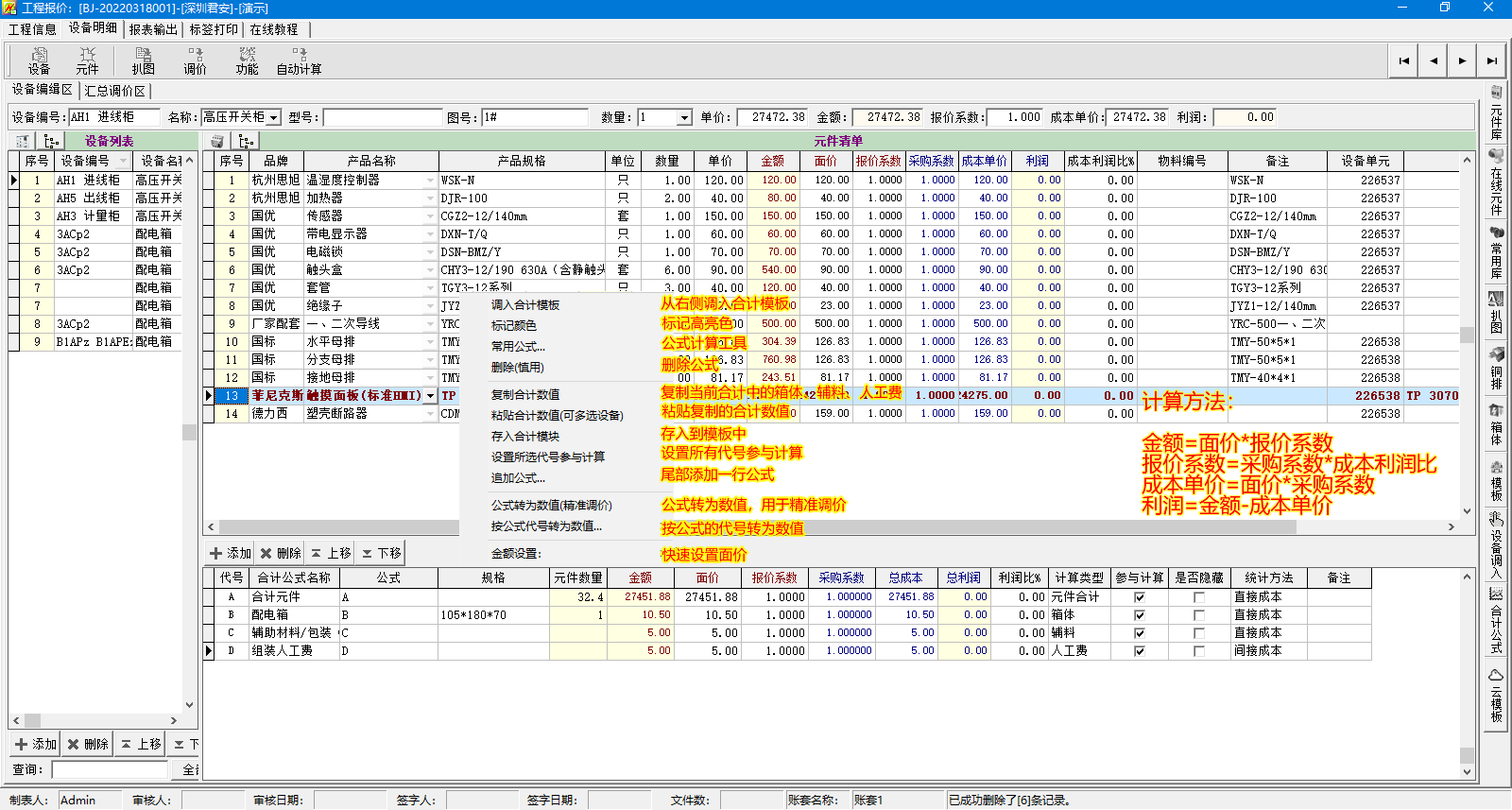Check 是否隐藏 for 配电箱 formula row
The image size is (1512, 810).
pyautogui.click(x=1199, y=615)
